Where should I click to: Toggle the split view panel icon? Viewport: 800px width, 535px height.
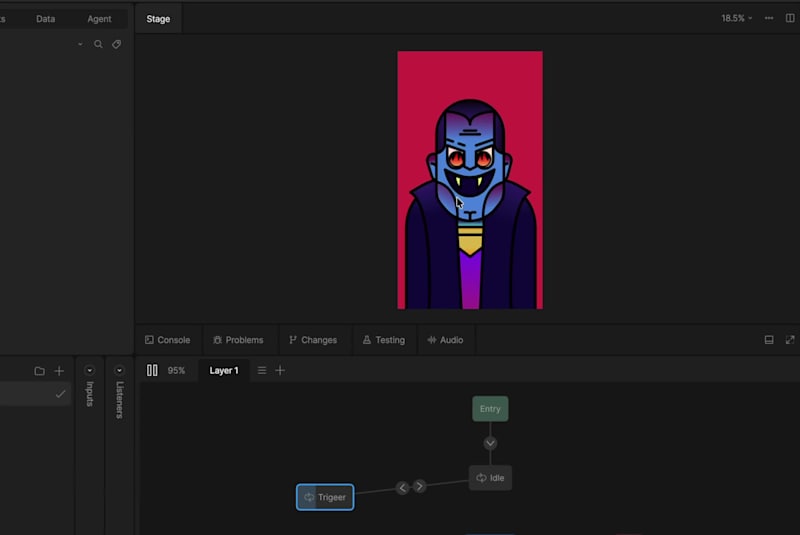tap(790, 18)
